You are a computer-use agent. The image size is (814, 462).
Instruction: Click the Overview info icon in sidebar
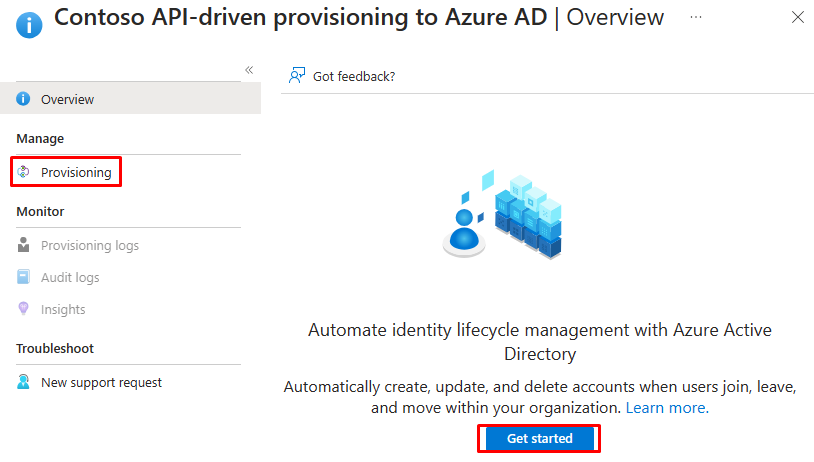tap(23, 99)
